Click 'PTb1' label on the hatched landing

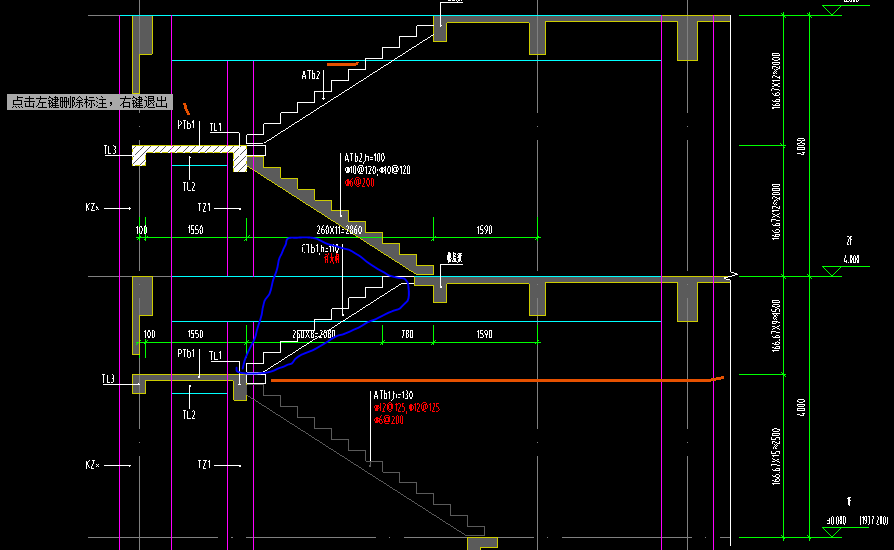(186, 125)
